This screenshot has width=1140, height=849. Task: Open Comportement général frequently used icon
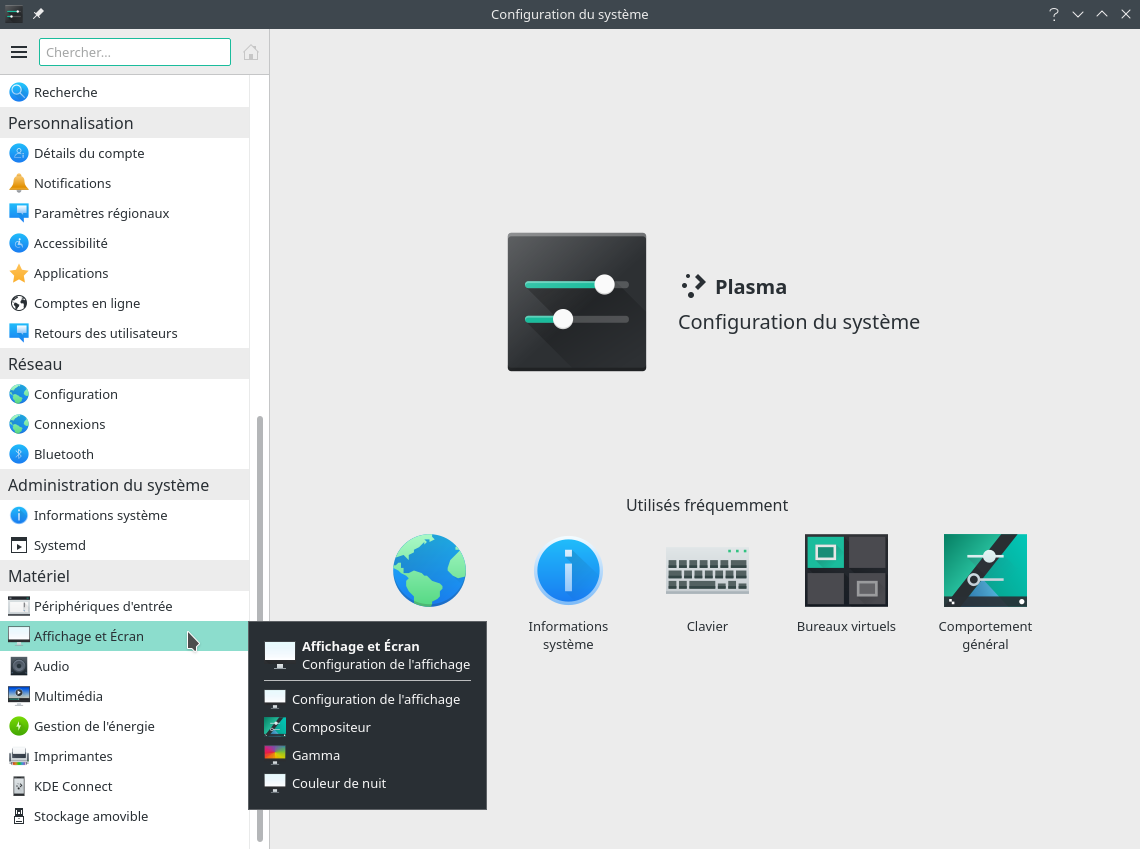[985, 571]
